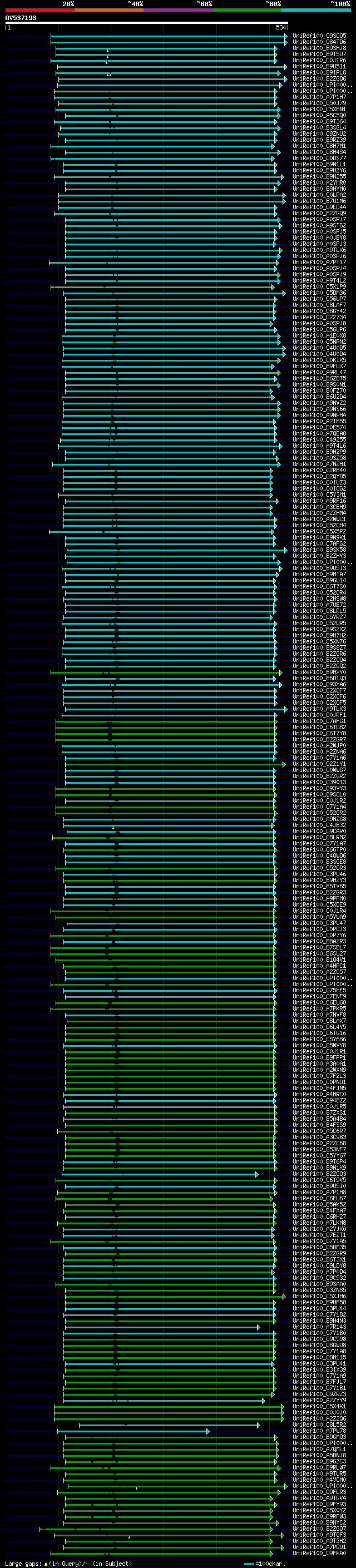
Task: Click the cyan ~100% identity legend segment
Action: [x=316, y=10]
